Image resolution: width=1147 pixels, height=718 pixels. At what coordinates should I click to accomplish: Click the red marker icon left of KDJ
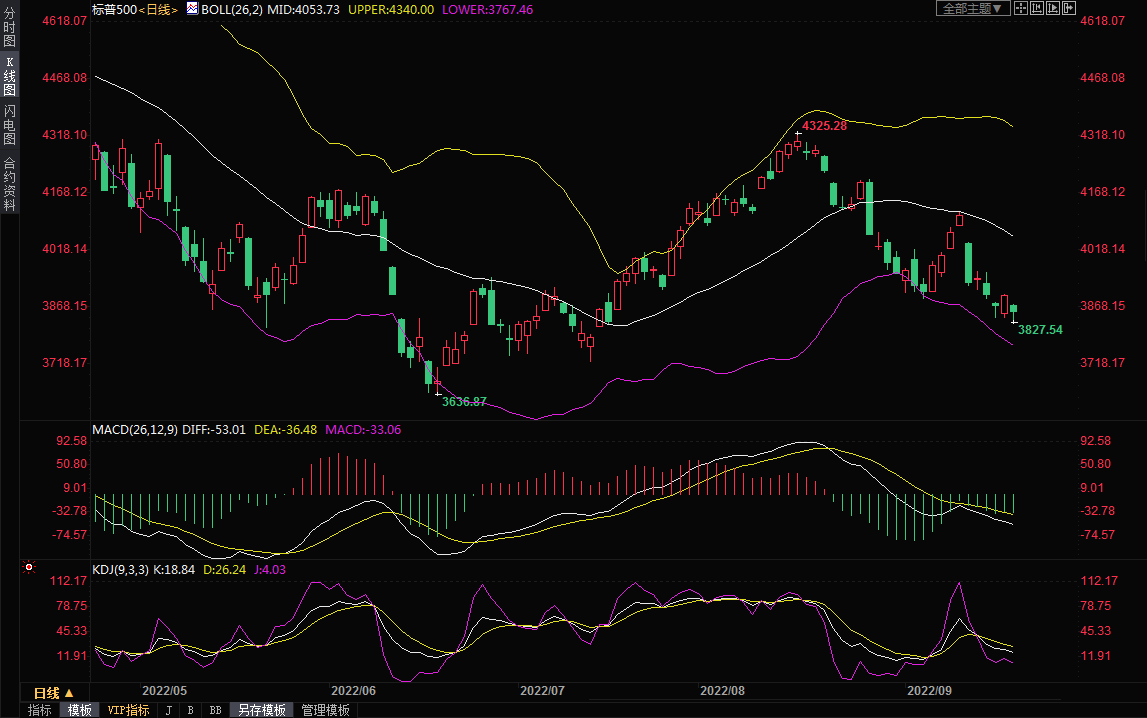tap(28, 568)
